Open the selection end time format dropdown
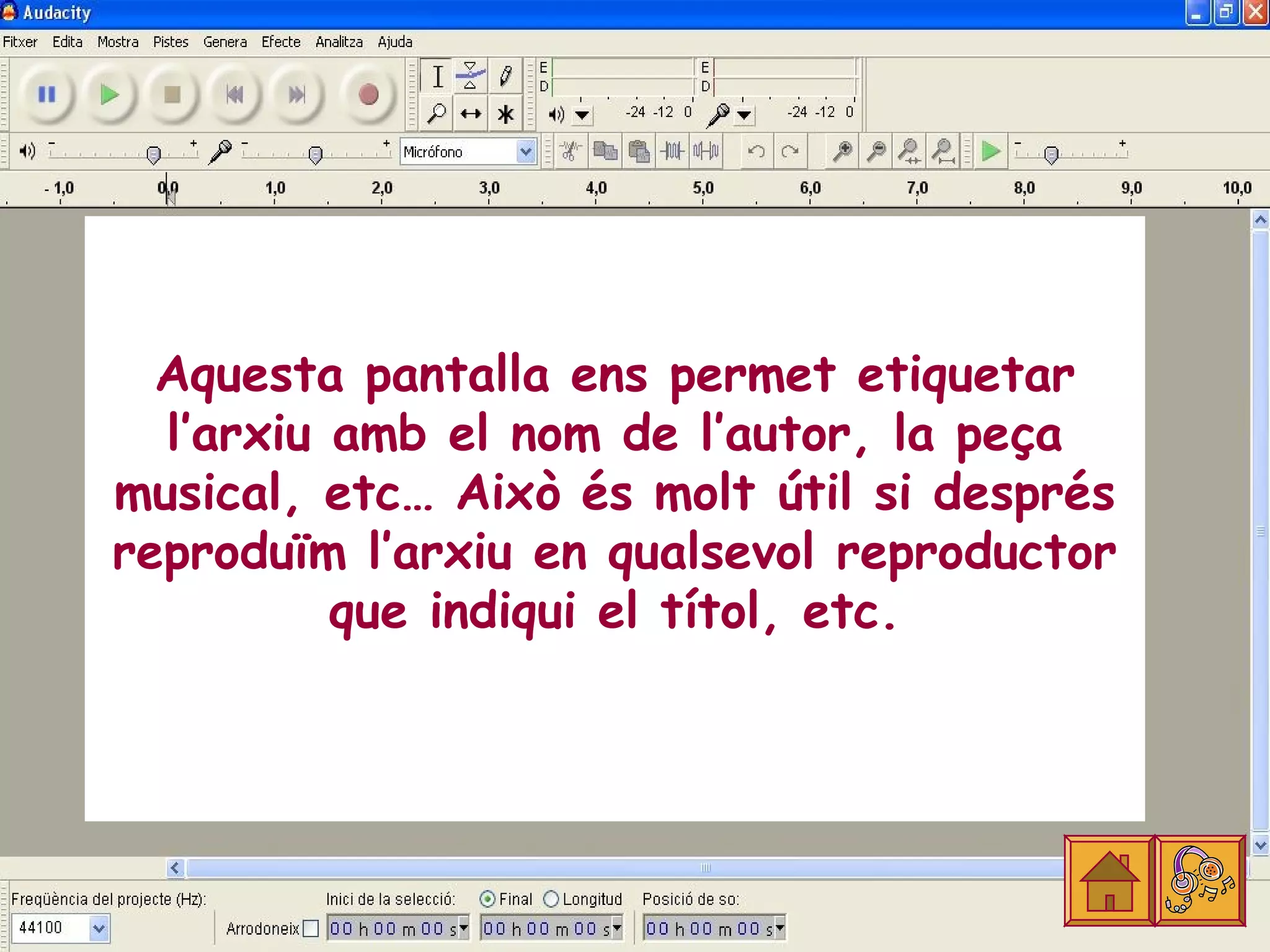 point(616,928)
